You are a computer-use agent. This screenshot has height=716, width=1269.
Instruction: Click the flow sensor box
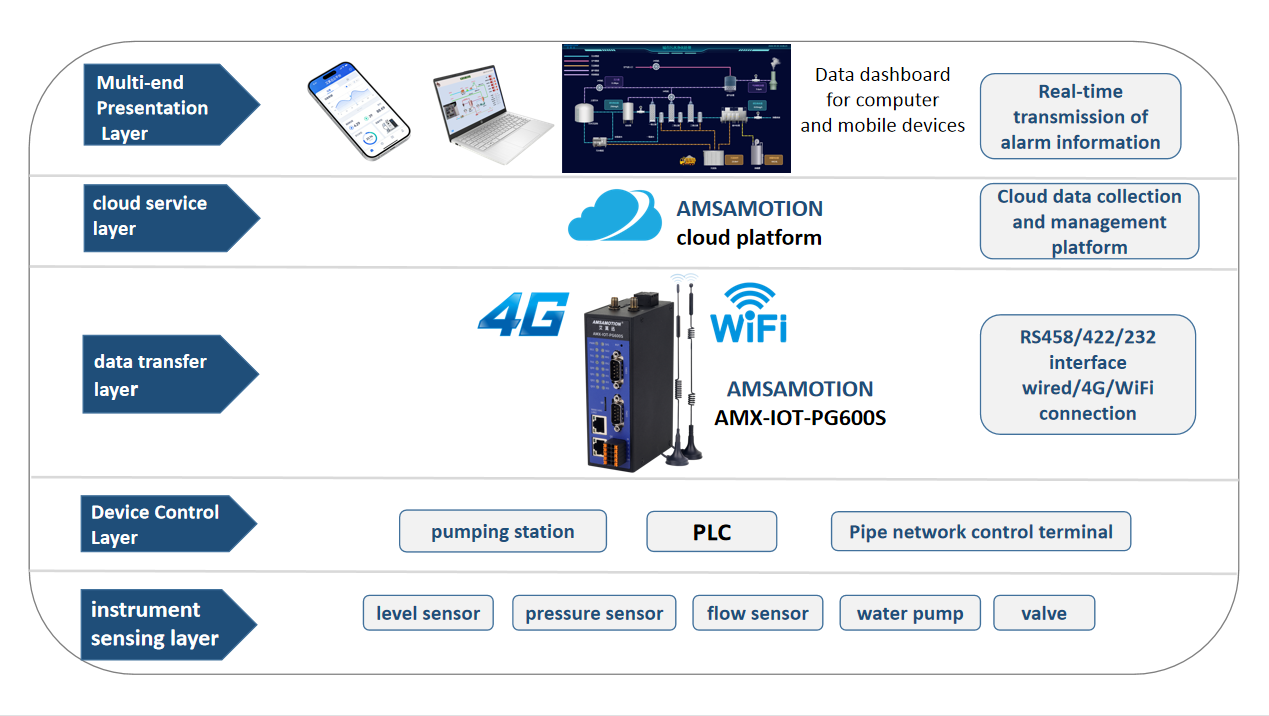(758, 613)
